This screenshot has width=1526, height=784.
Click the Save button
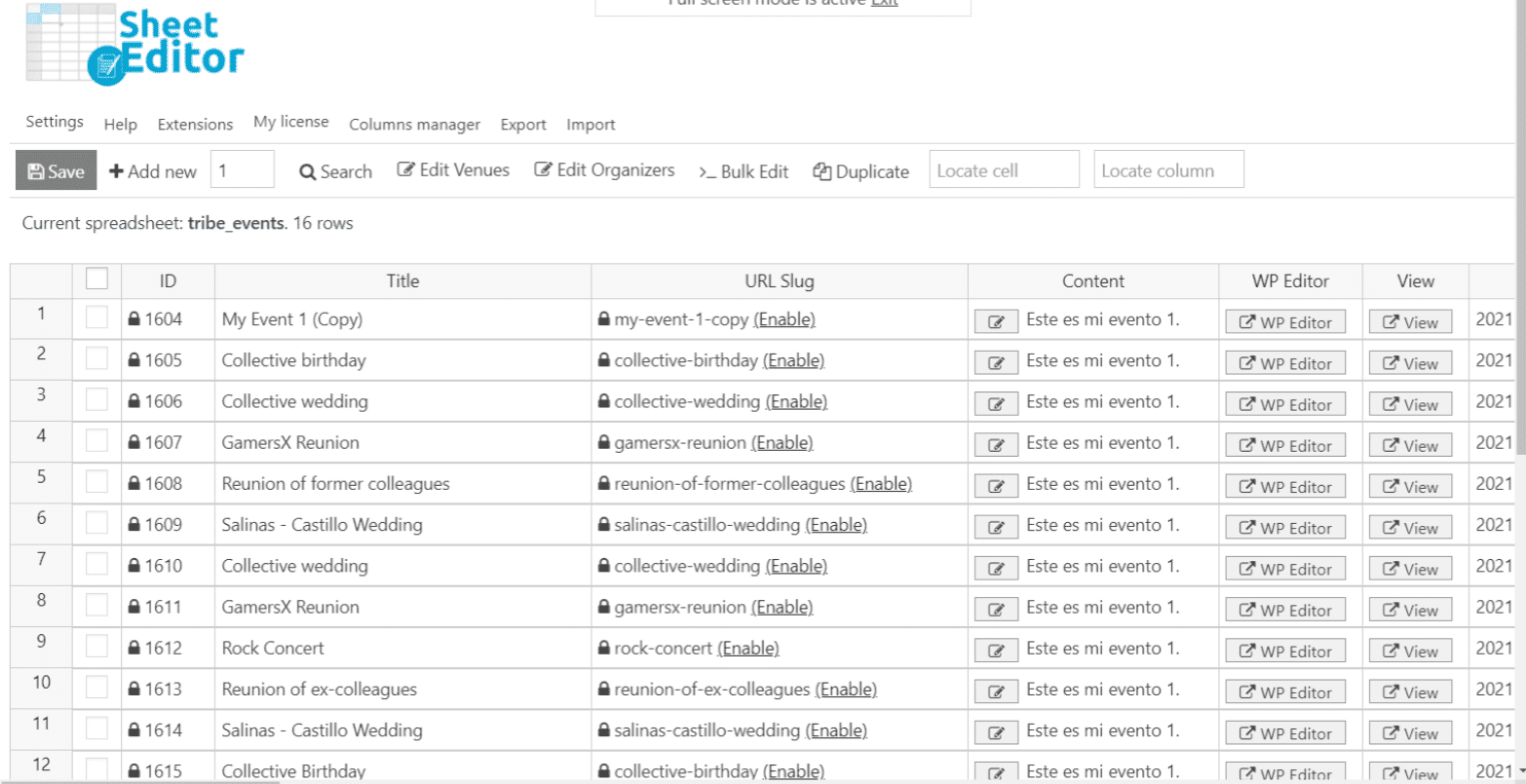pyautogui.click(x=57, y=170)
